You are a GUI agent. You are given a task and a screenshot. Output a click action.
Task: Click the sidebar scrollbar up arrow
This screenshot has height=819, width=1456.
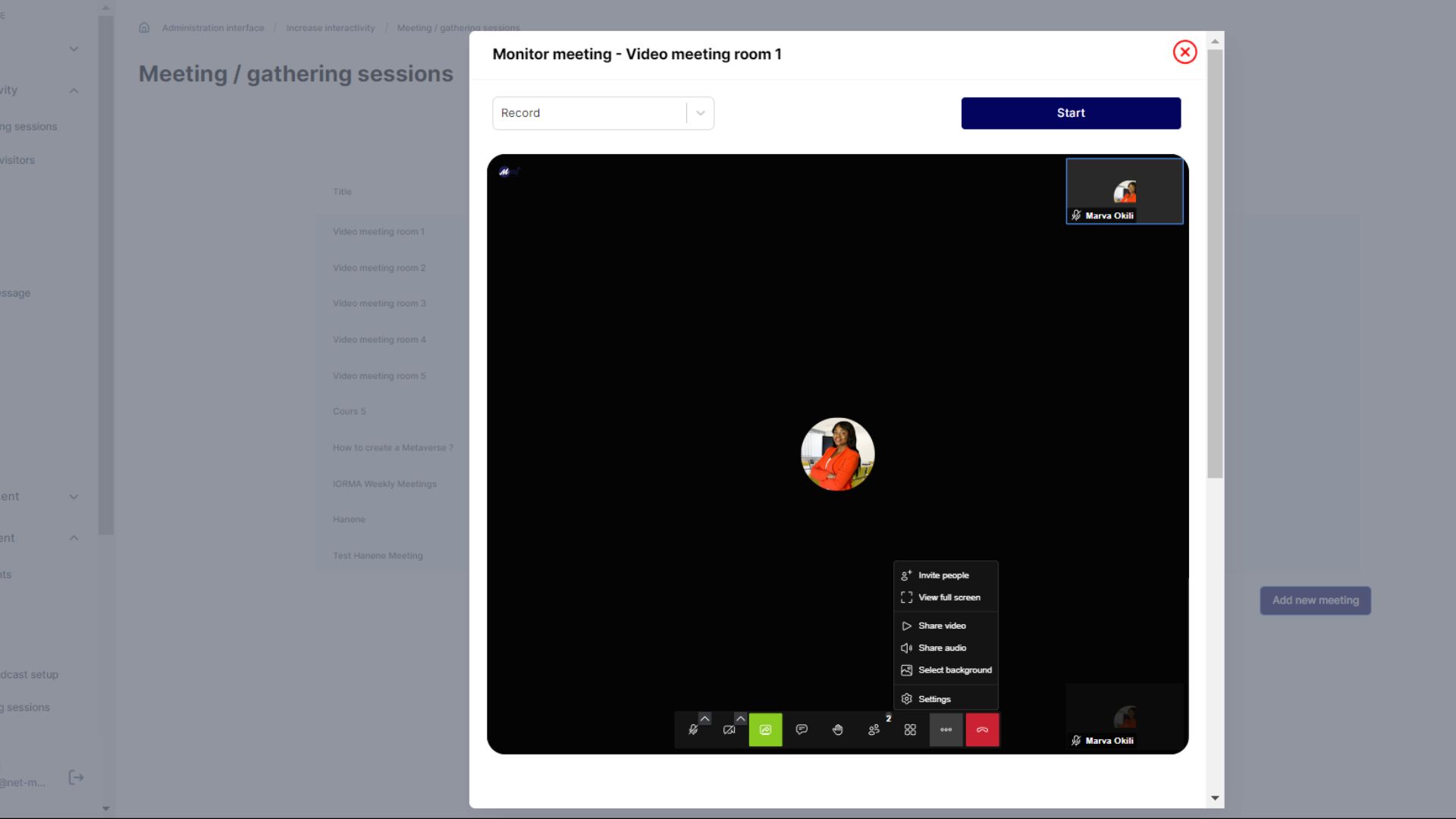coord(105,8)
